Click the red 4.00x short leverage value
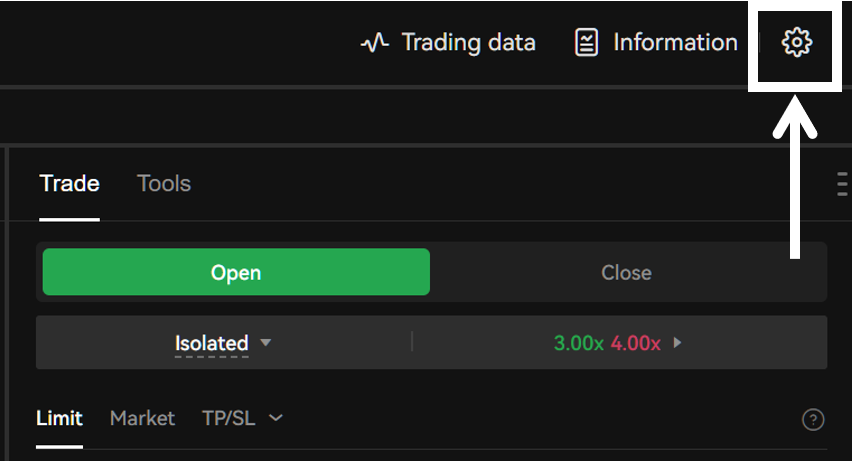Image resolution: width=852 pixels, height=461 pixels. click(636, 343)
